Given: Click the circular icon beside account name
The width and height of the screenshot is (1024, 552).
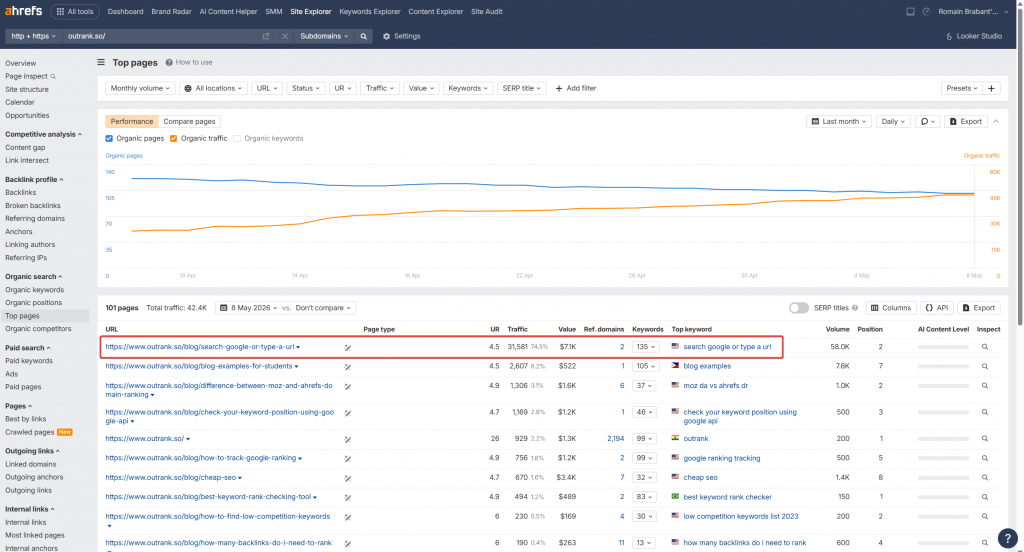Looking at the screenshot, I should [x=926, y=11].
